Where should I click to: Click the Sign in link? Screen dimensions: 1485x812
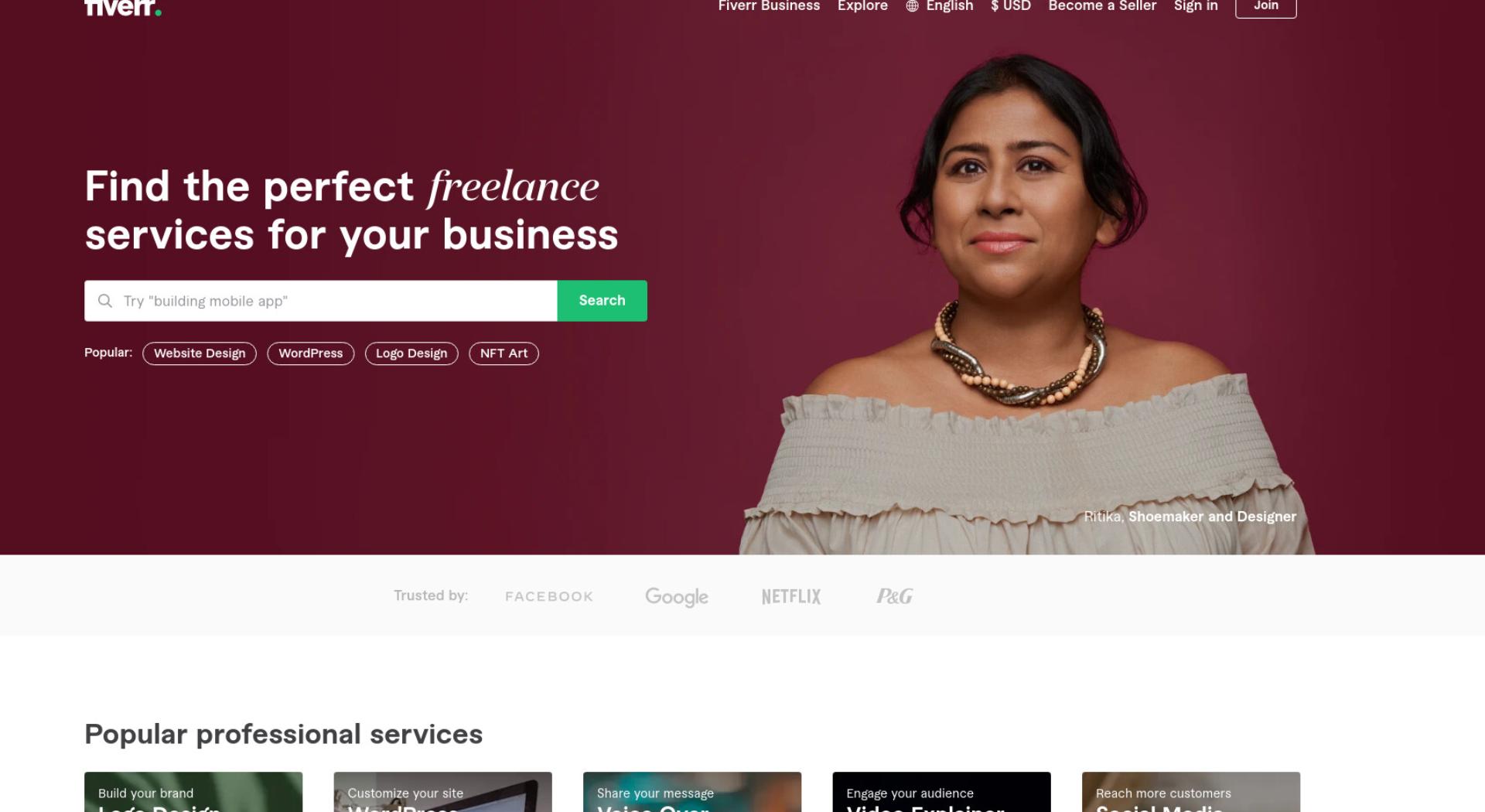point(1196,6)
